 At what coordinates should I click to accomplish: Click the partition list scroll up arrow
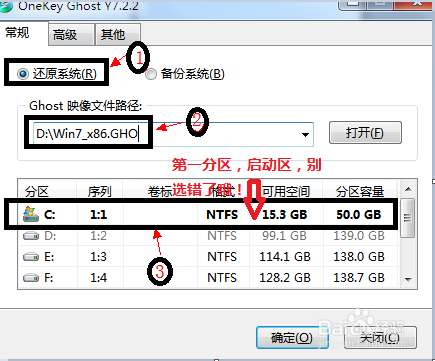coord(408,189)
